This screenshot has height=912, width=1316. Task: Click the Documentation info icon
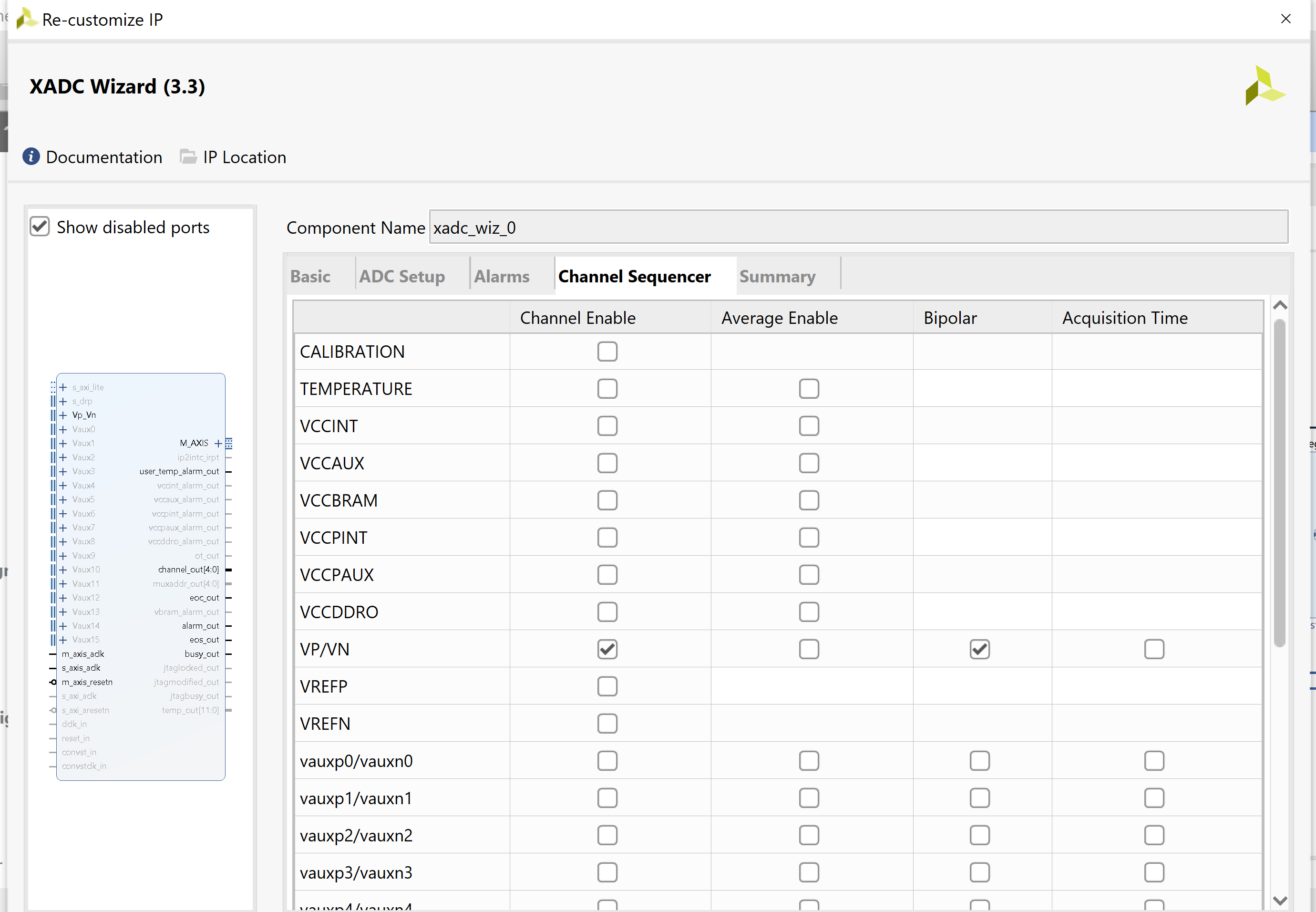pos(31,156)
